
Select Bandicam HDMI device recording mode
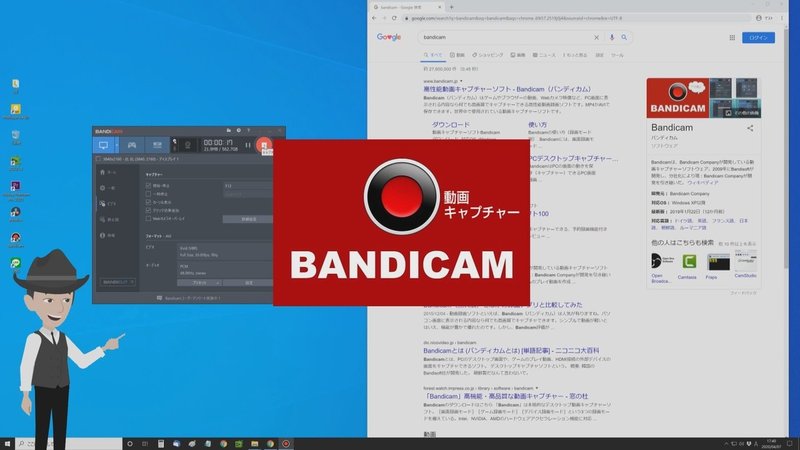[x=157, y=145]
